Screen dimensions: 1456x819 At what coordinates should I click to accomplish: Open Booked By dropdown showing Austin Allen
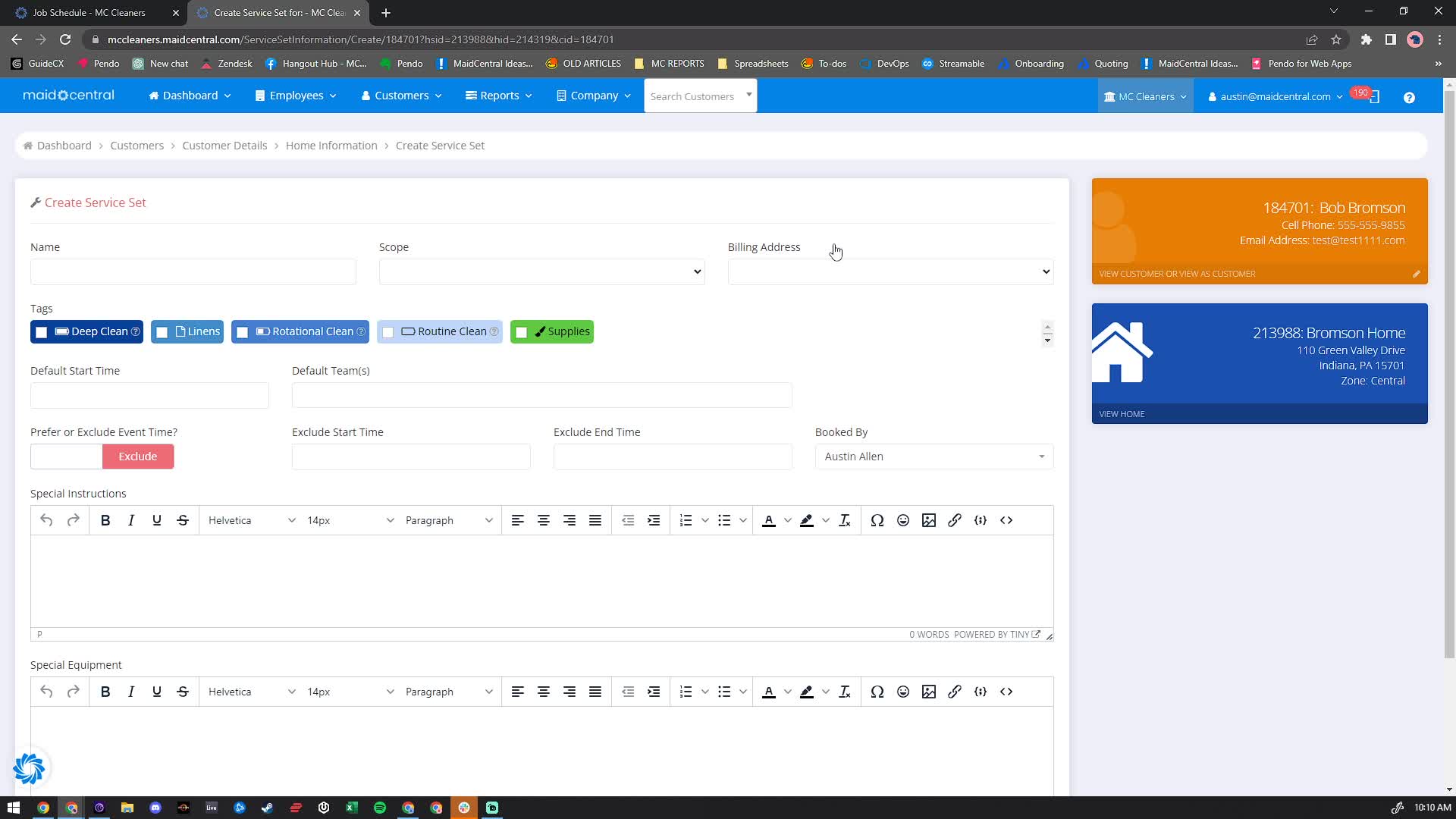[934, 457]
